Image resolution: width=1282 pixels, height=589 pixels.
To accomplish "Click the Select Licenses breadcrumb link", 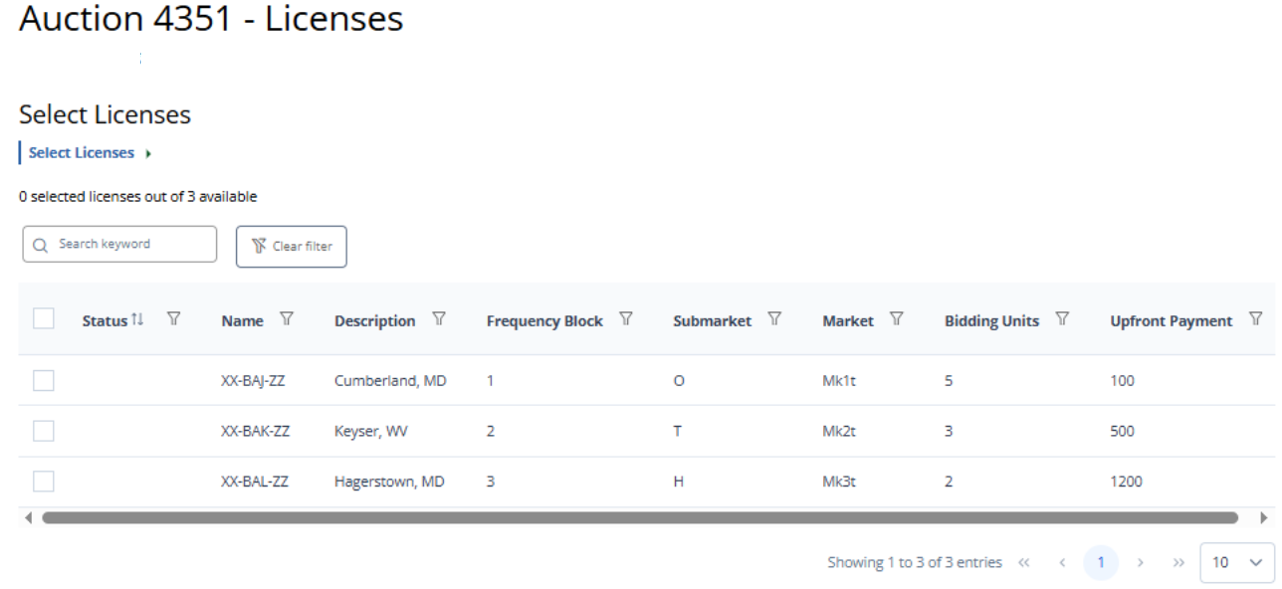I will (81, 153).
